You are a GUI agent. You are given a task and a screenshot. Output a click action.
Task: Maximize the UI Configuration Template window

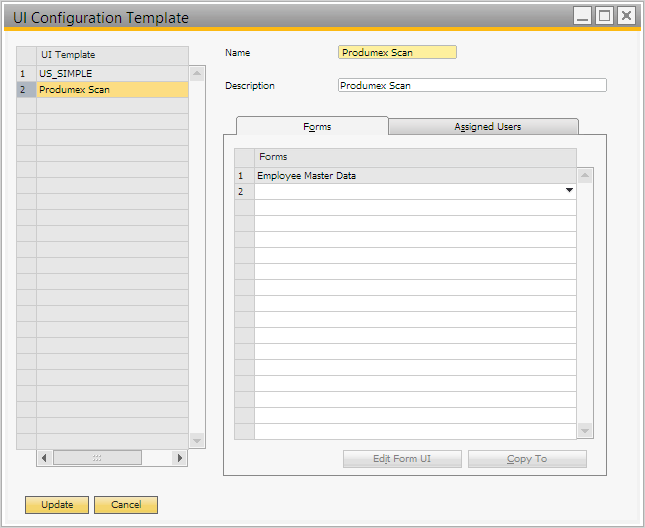click(x=604, y=16)
